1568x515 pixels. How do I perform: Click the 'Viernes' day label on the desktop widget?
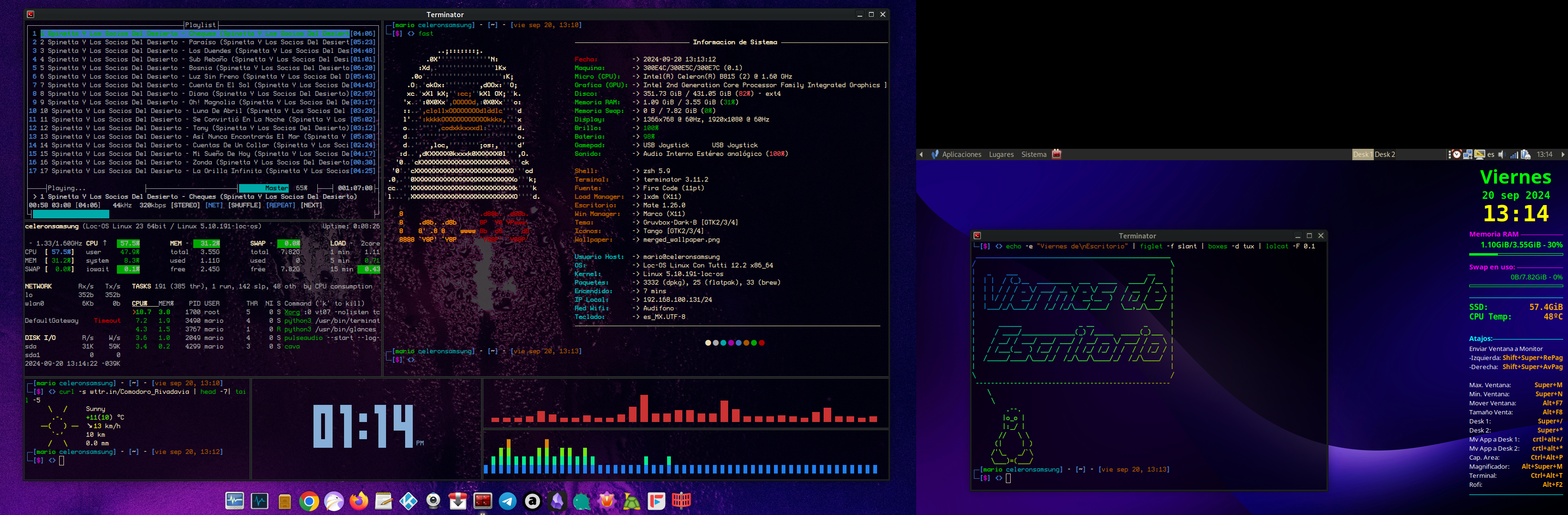[x=1516, y=177]
